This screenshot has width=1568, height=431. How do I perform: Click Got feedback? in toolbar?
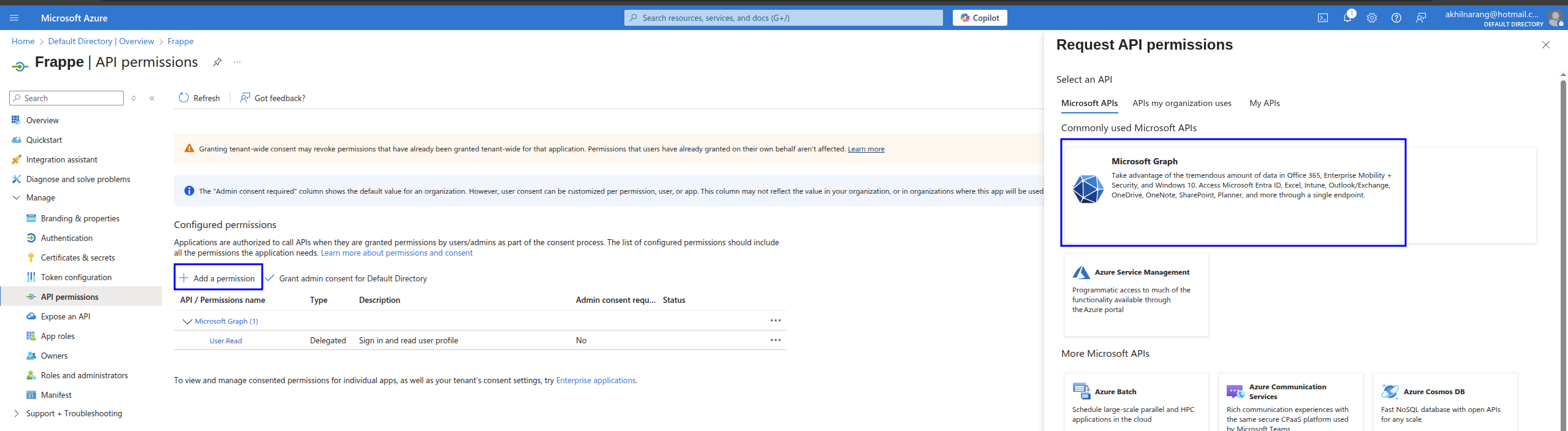(x=273, y=98)
